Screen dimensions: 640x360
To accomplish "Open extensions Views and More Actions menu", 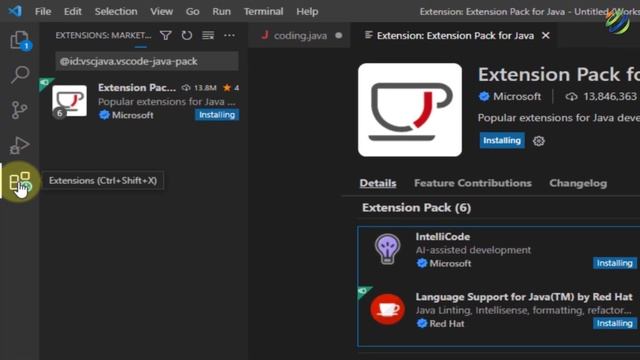I will click(x=229, y=36).
